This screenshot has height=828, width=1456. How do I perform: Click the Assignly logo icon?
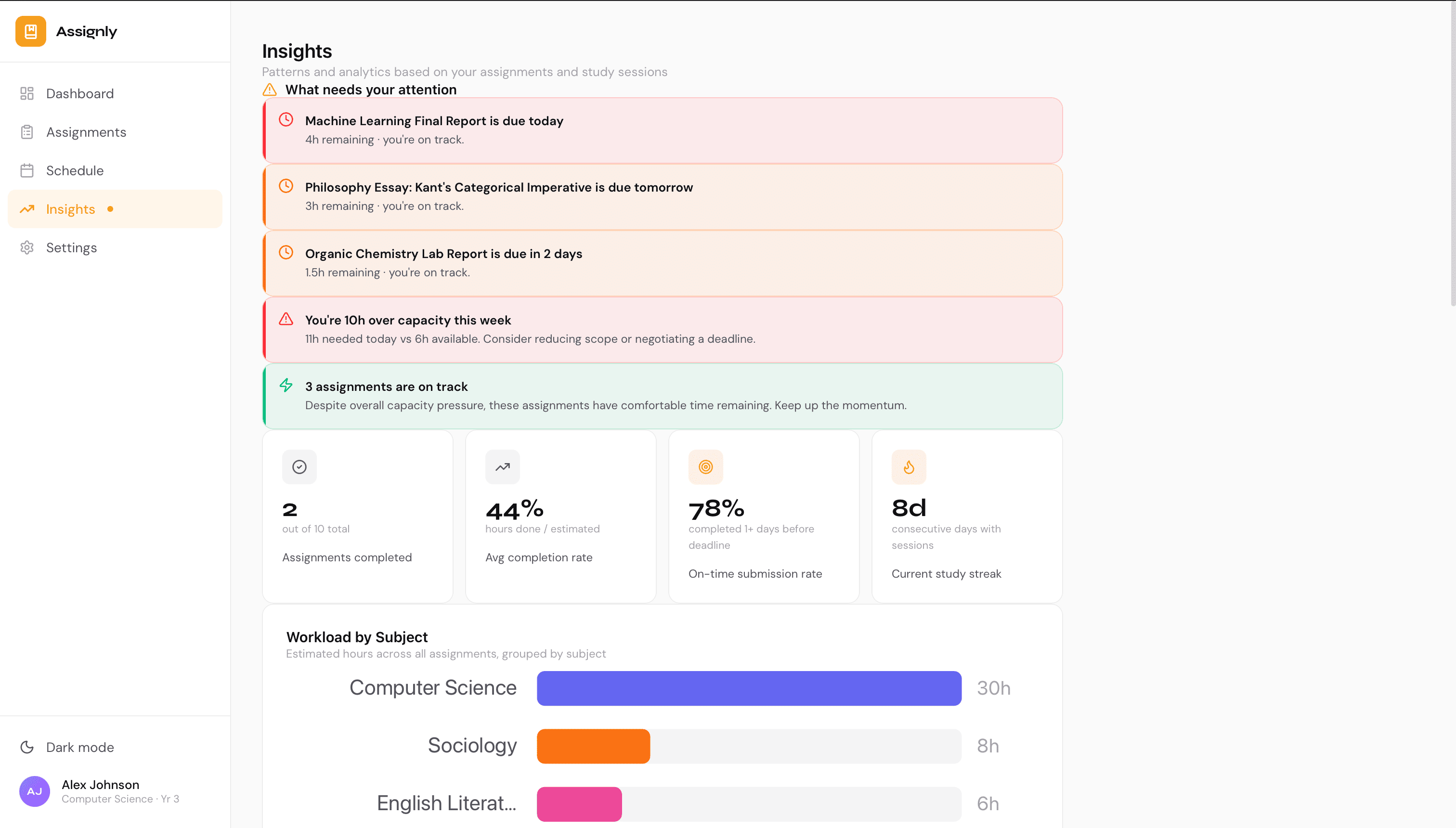click(x=30, y=31)
